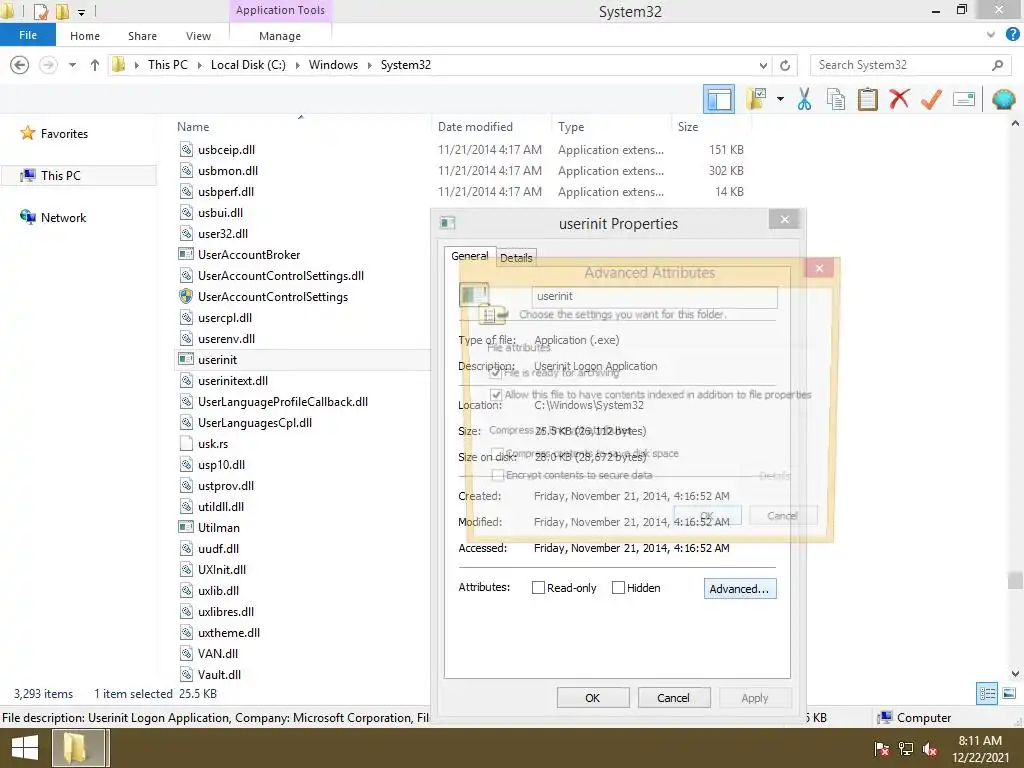Refresh the System32 folder view

[785, 65]
